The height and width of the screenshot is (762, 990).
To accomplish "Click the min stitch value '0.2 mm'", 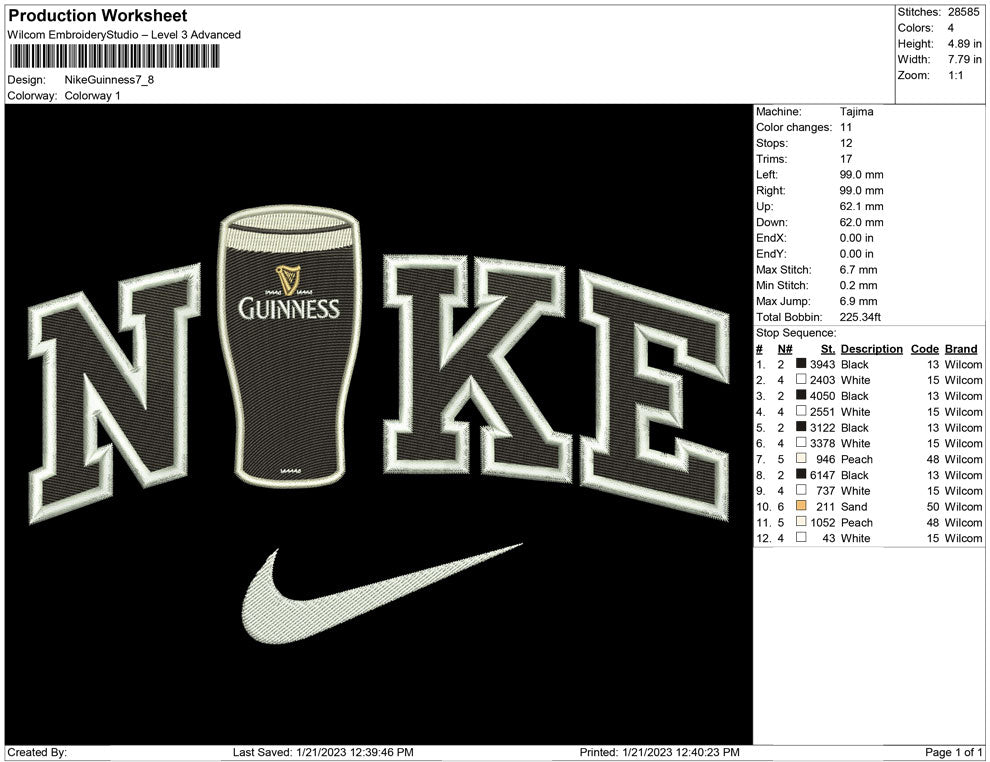I will tap(859, 285).
